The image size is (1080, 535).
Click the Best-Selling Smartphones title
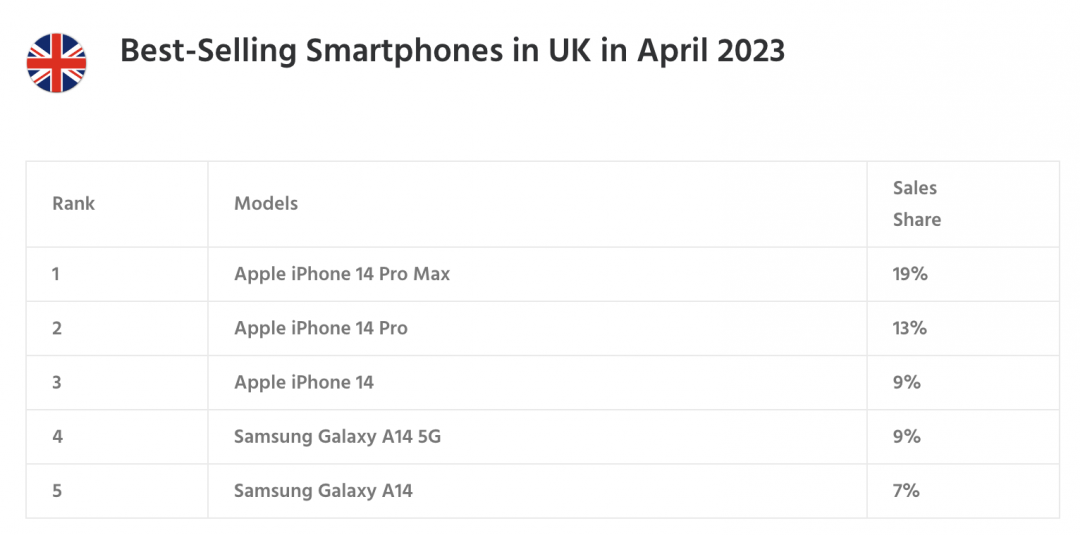[x=452, y=51]
